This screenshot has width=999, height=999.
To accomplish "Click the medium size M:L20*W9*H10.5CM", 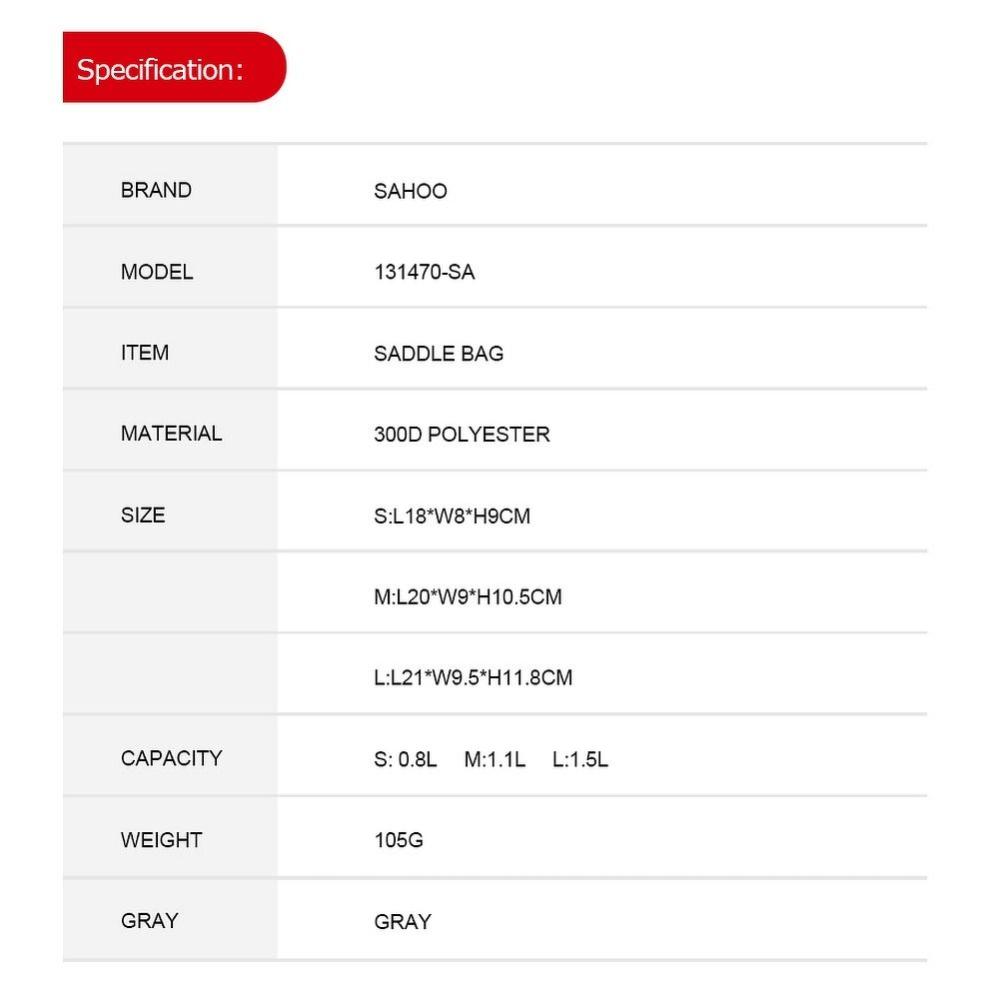I will coord(467,597).
